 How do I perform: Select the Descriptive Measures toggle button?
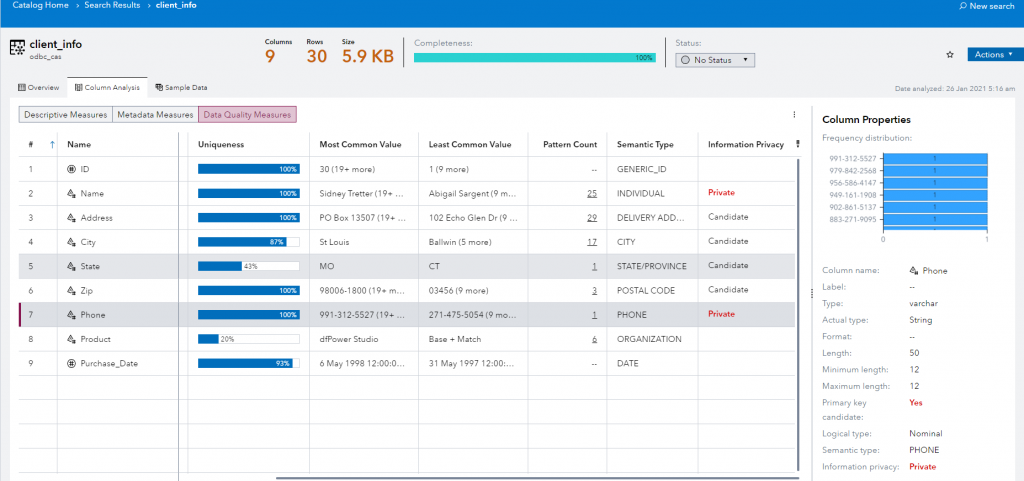(x=66, y=115)
